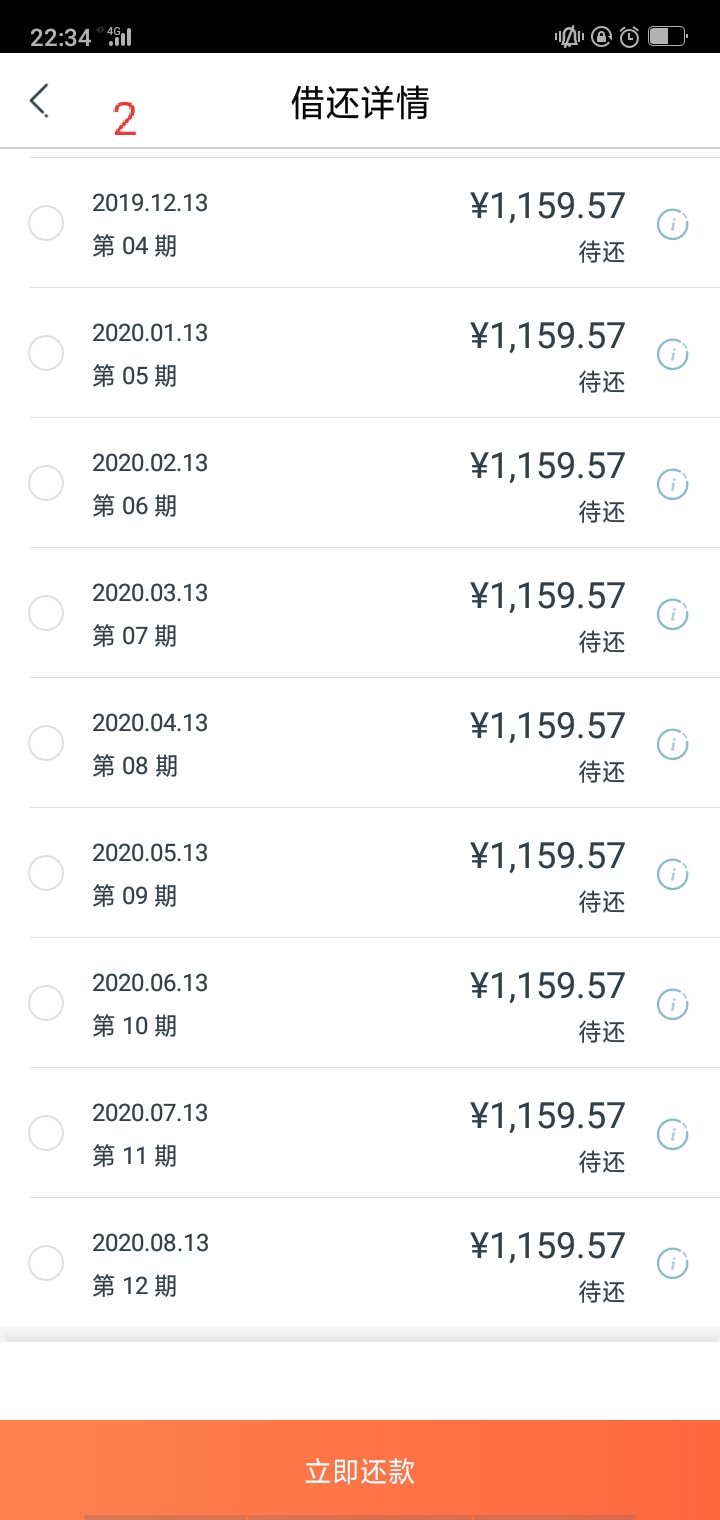Tap the battery icon in status bar
The width and height of the screenshot is (720, 1520).
pyautogui.click(x=665, y=37)
